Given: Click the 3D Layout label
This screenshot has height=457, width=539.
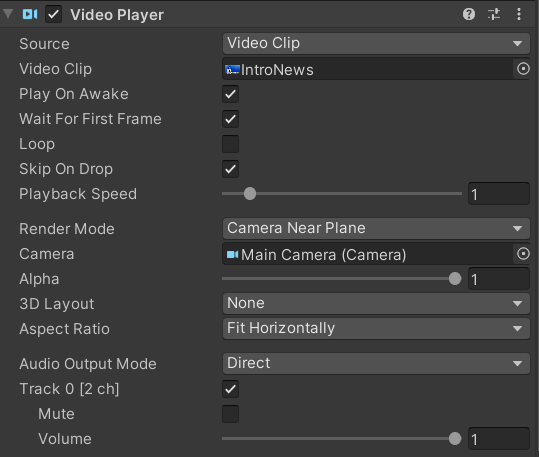Looking at the screenshot, I should pyautogui.click(x=57, y=304).
